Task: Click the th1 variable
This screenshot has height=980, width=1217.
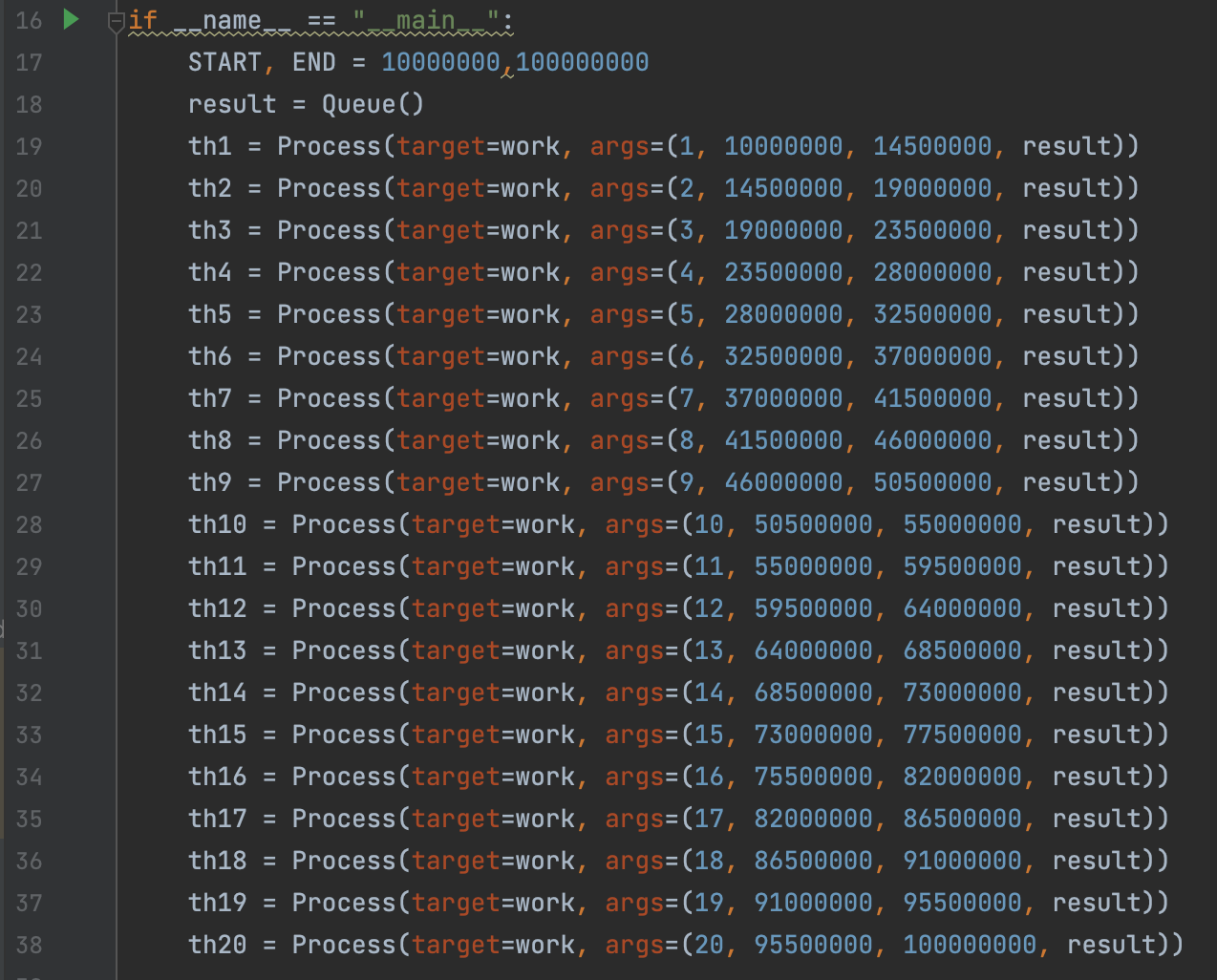Action: point(210,147)
